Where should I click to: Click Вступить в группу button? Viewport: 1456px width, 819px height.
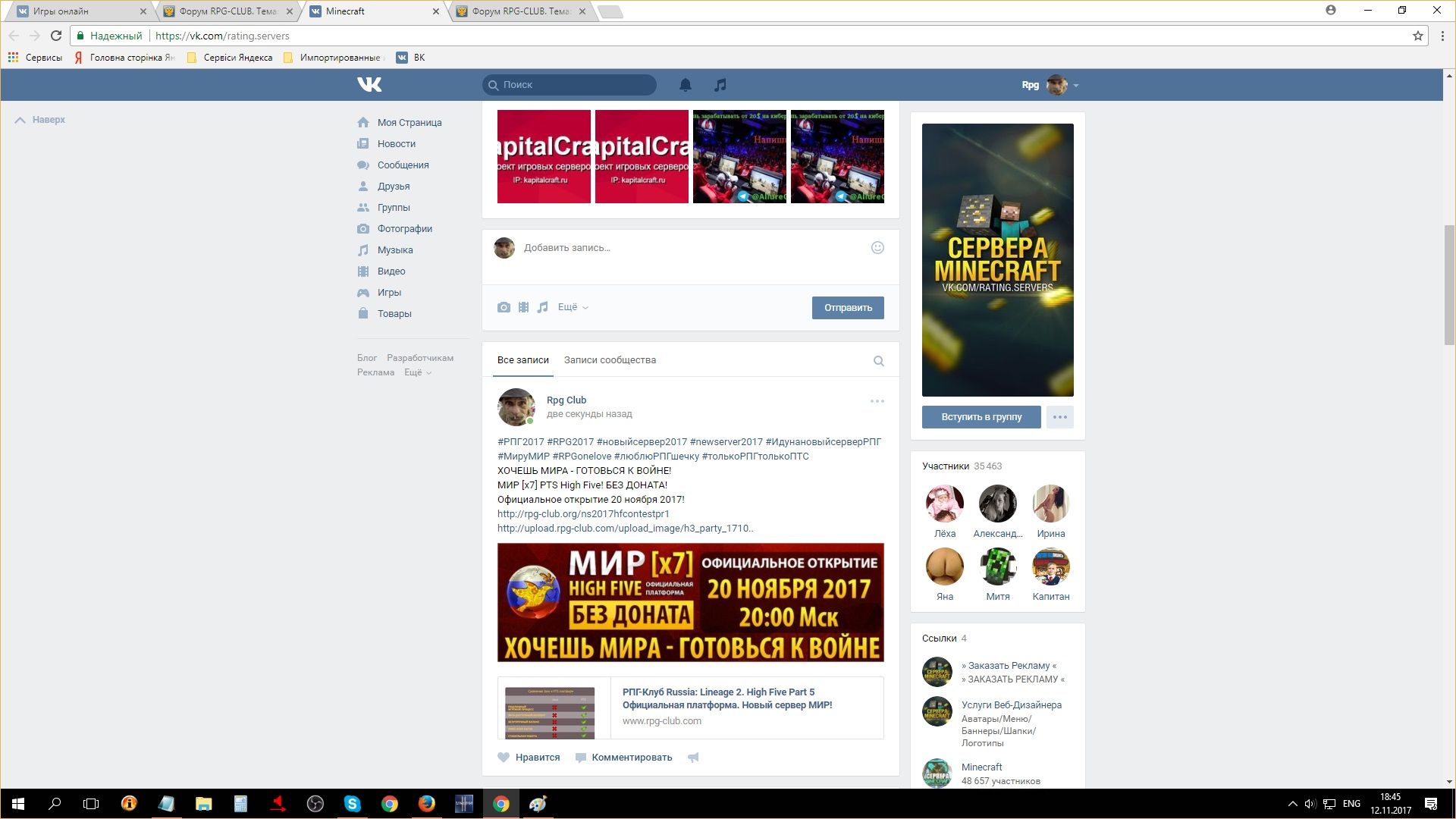click(x=981, y=417)
